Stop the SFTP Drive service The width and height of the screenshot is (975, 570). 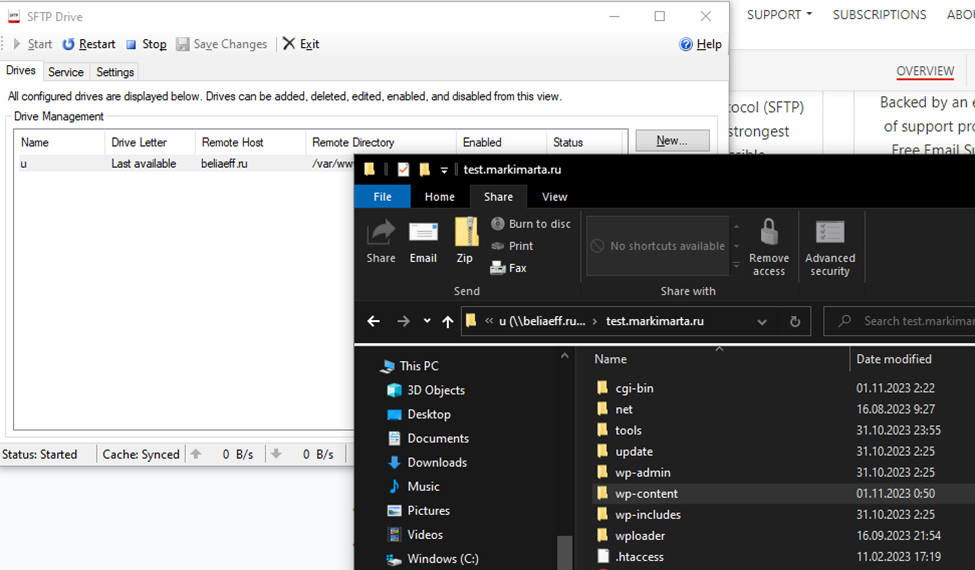click(146, 44)
